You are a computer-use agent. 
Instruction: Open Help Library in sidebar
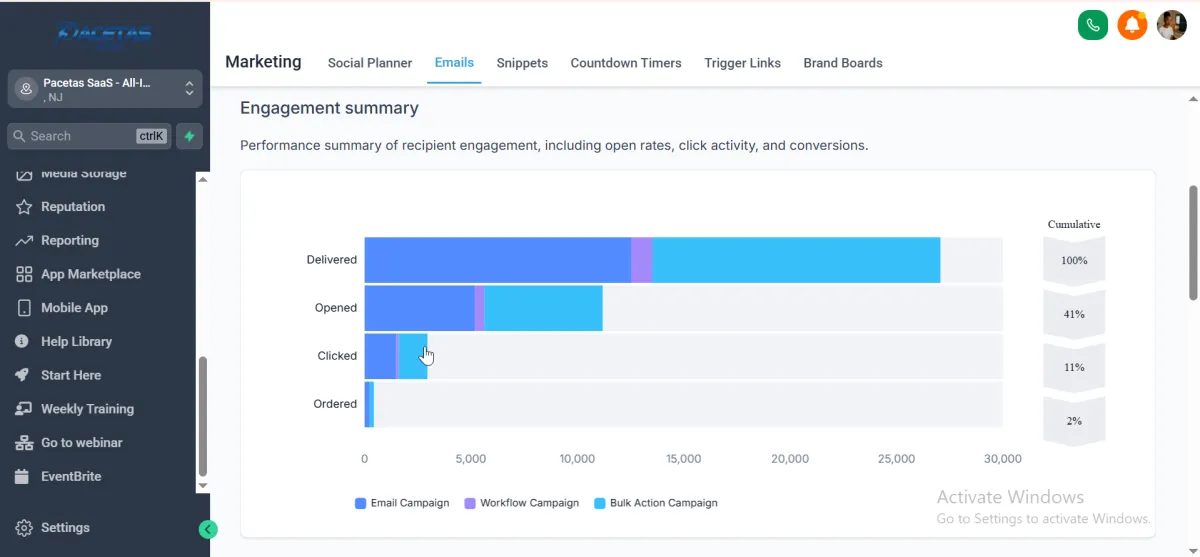coord(76,341)
